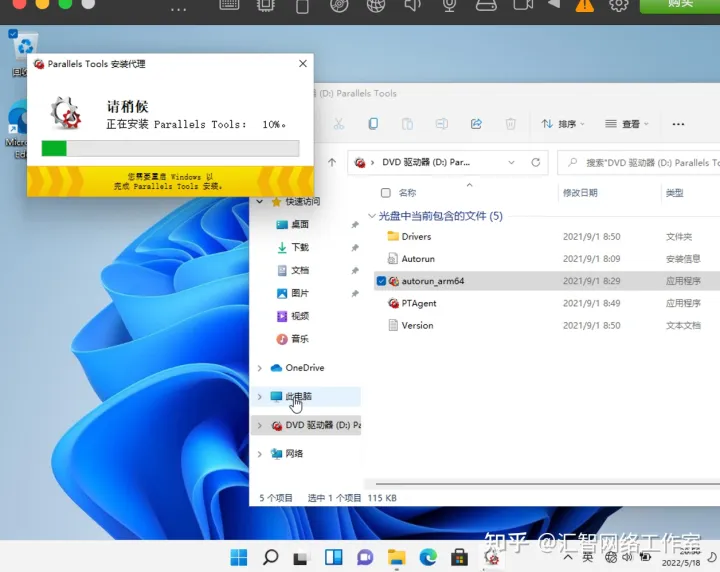
Task: Click the orange warning triangle in Parallels top bar
Action: click(585, 5)
